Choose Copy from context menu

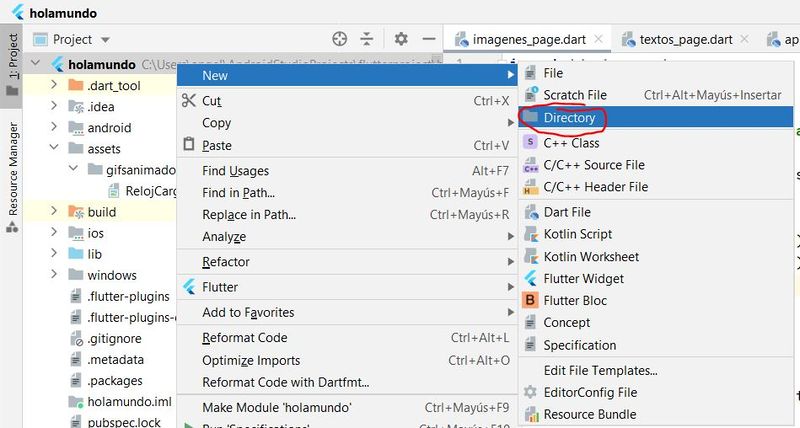347,123
